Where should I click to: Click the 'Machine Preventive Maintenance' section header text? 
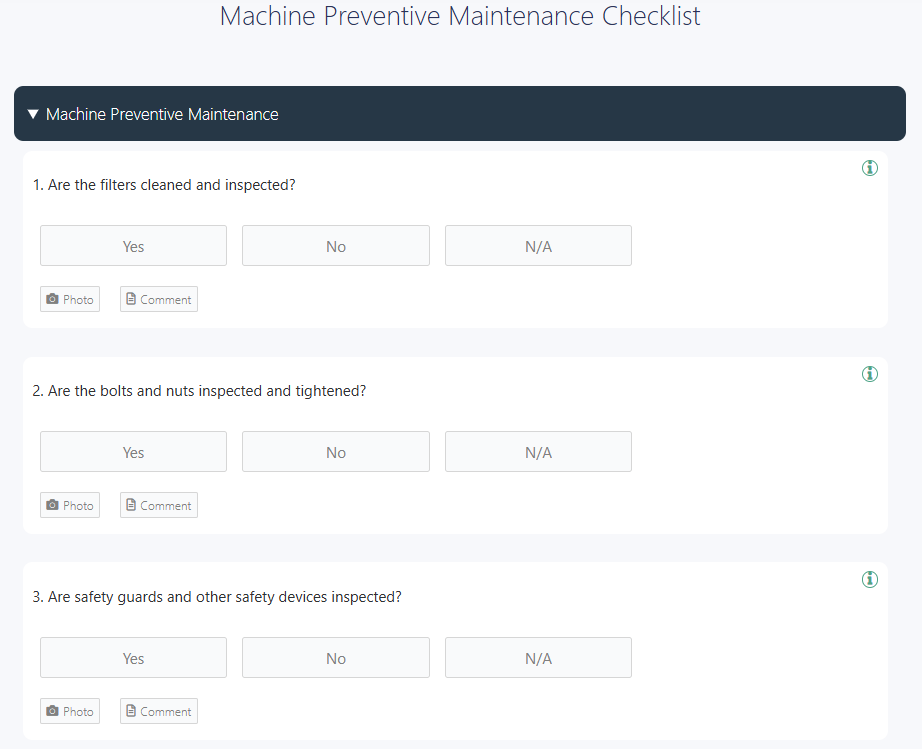point(162,114)
